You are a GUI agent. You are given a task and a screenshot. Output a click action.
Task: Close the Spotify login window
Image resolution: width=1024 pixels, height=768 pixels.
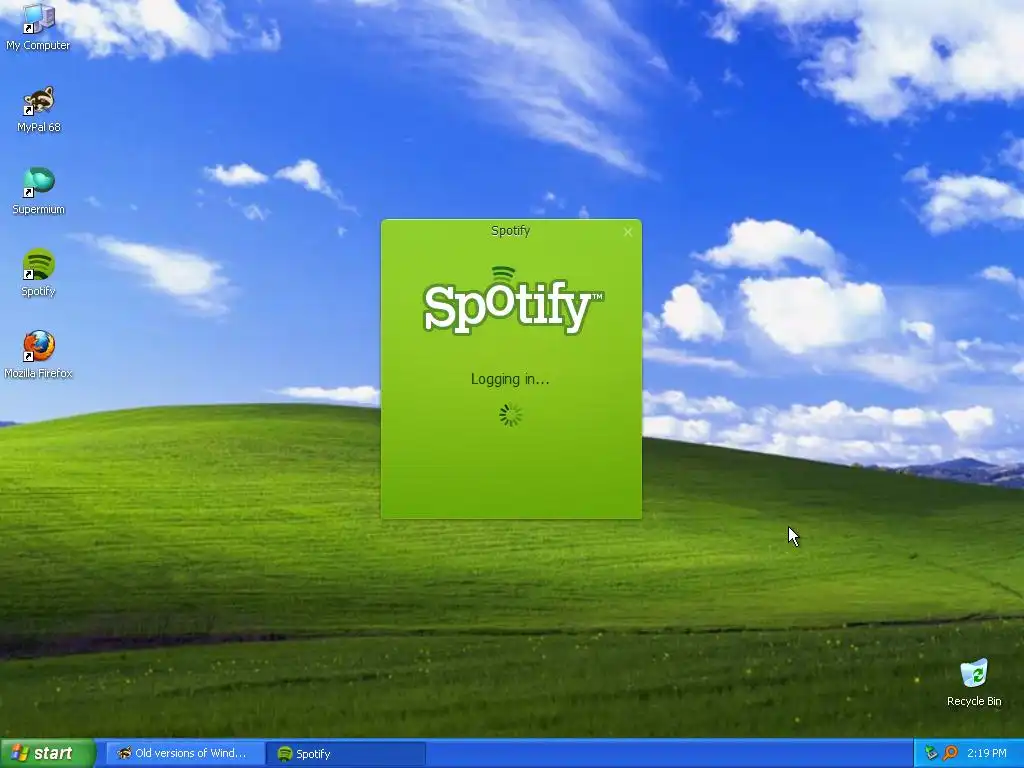coord(628,232)
